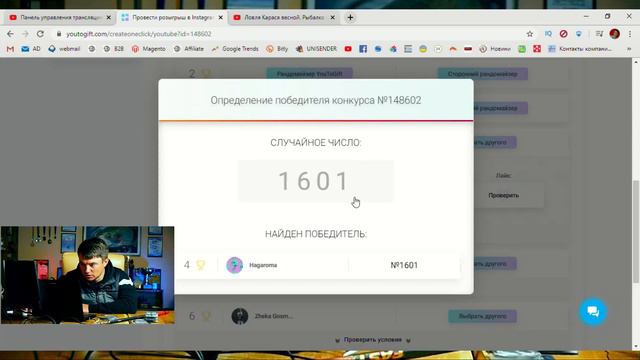
Task: Open the Chrome three-dot menu
Action: [x=630, y=34]
